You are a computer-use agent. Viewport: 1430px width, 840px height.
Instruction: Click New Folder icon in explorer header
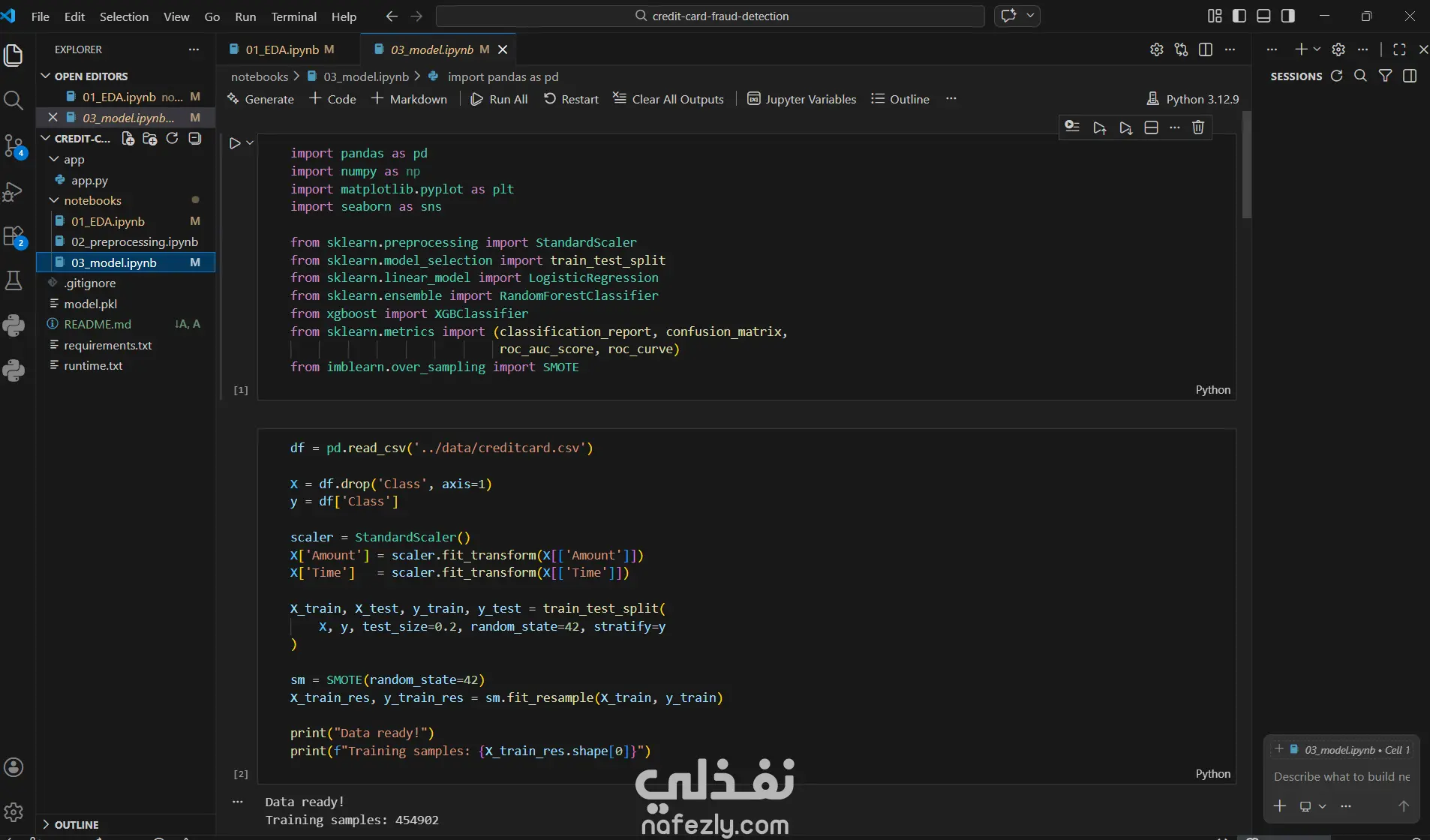click(150, 139)
